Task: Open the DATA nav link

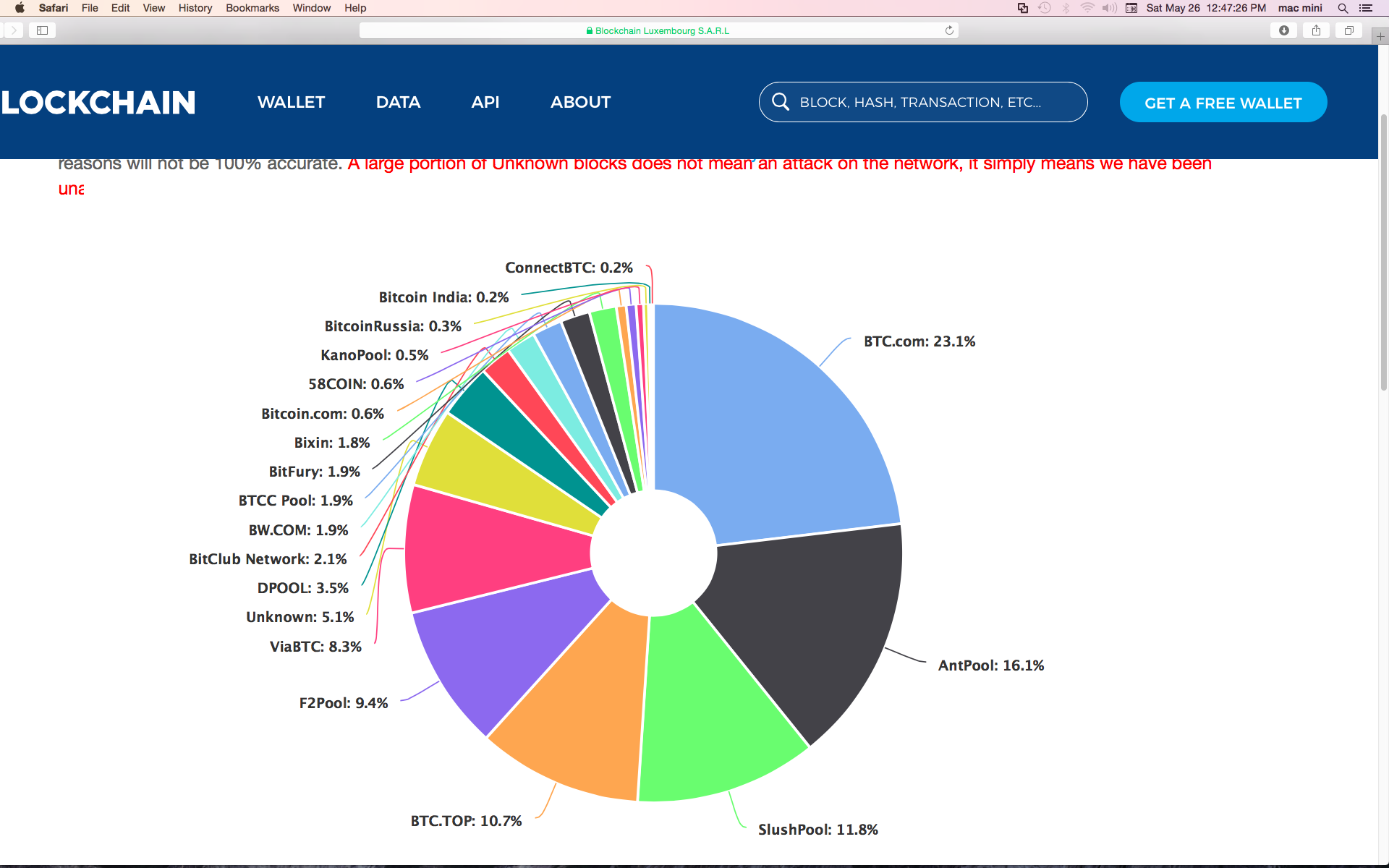Action: pyautogui.click(x=398, y=102)
